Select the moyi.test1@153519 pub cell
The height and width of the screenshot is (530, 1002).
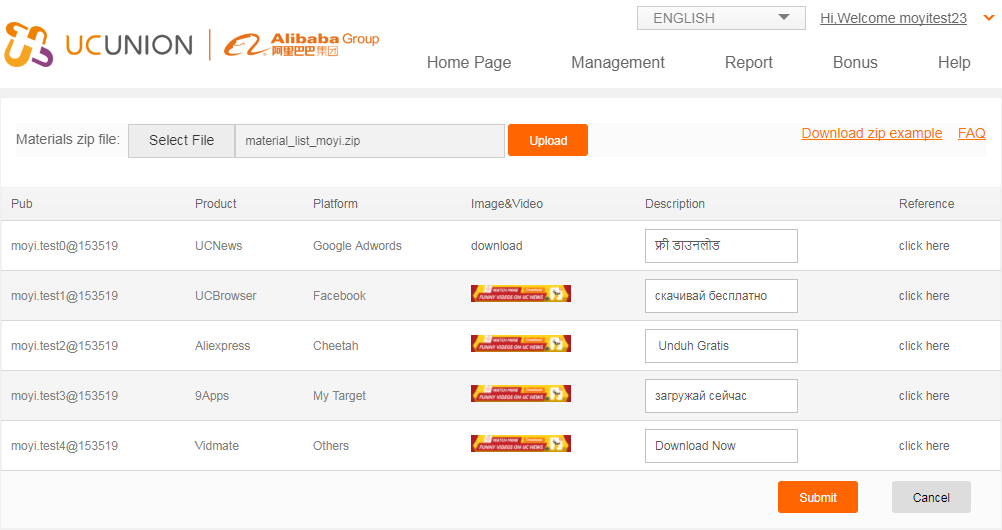pyautogui.click(x=65, y=295)
